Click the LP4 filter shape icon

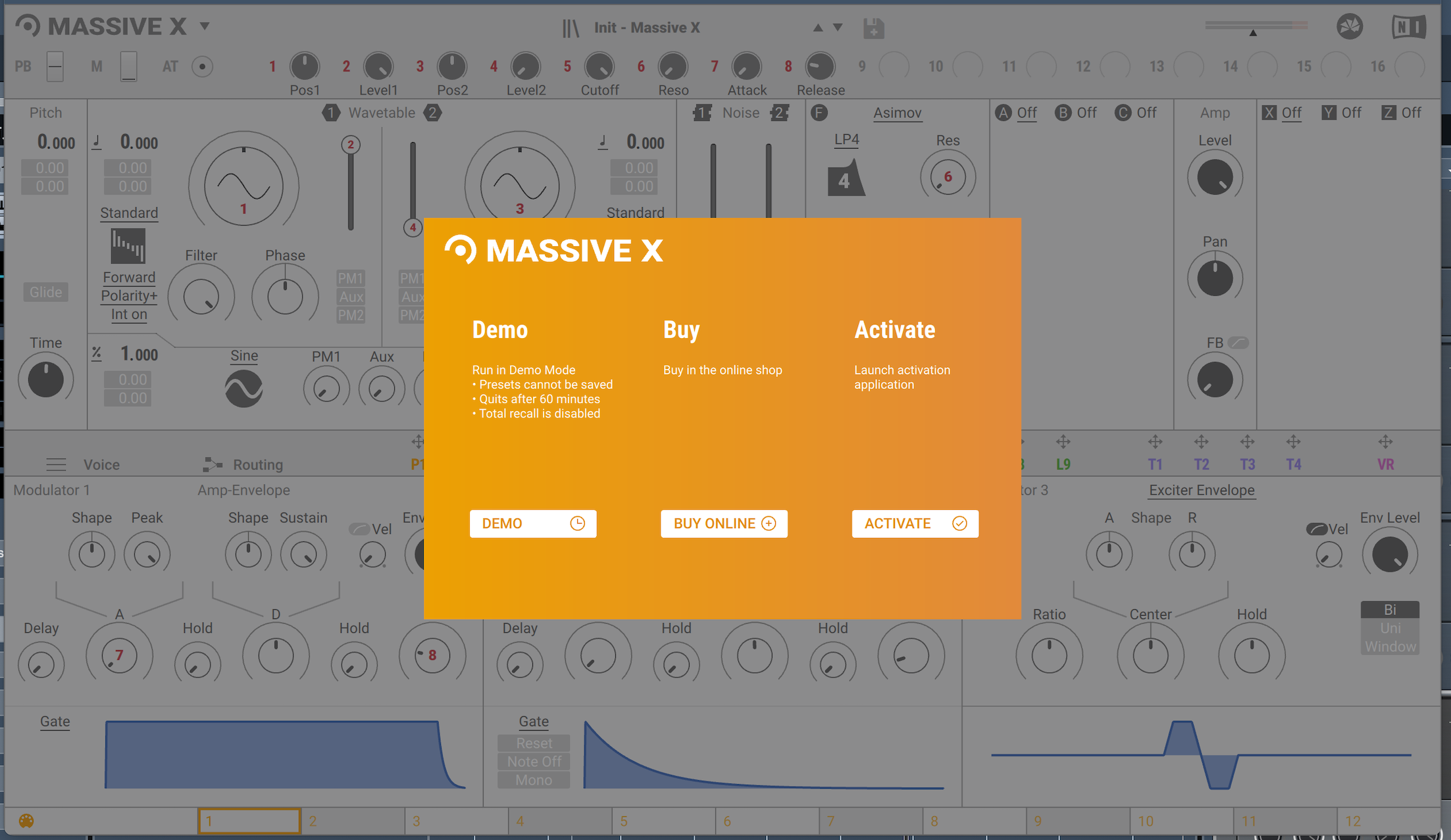pyautogui.click(x=846, y=178)
